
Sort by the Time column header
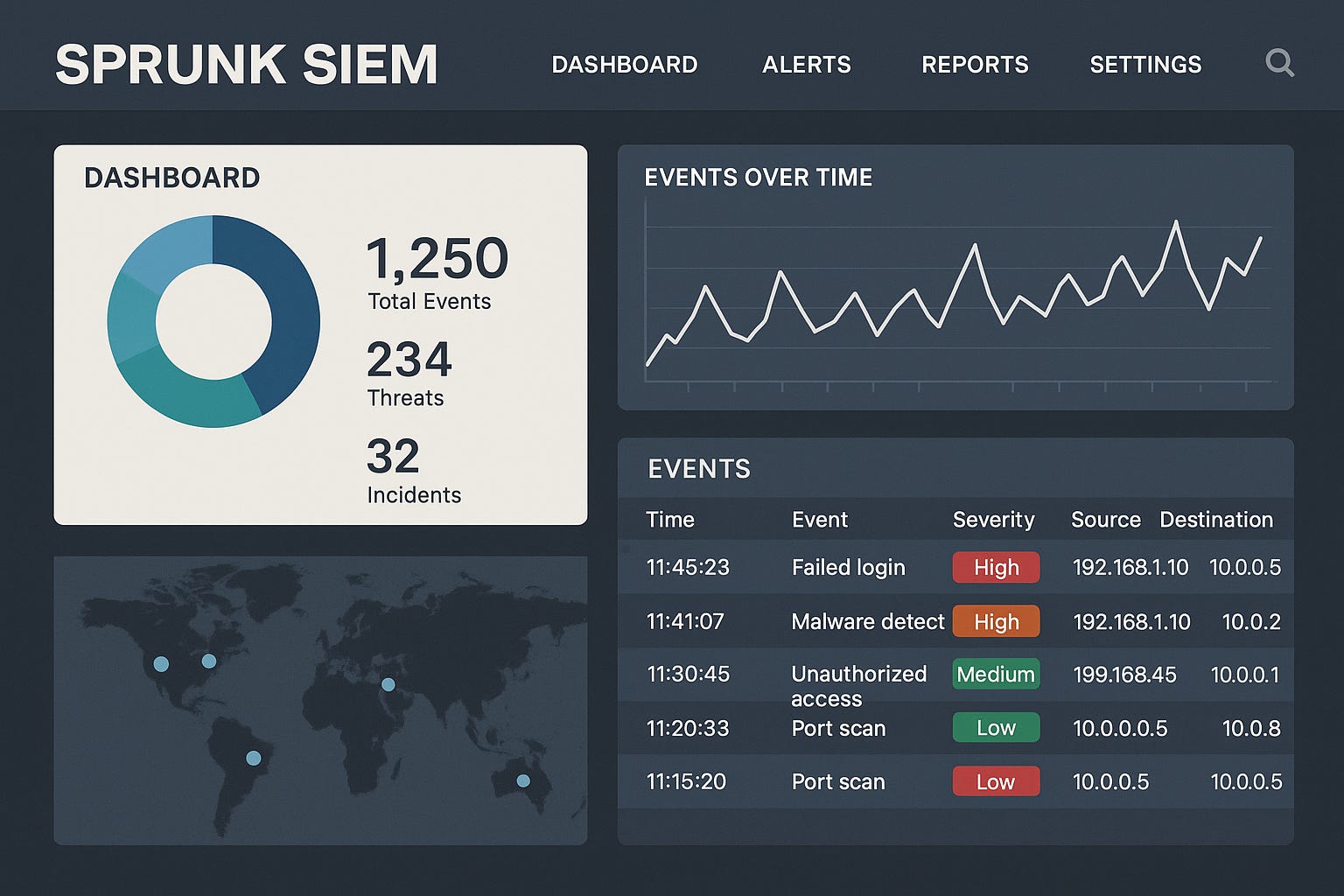[x=670, y=520]
